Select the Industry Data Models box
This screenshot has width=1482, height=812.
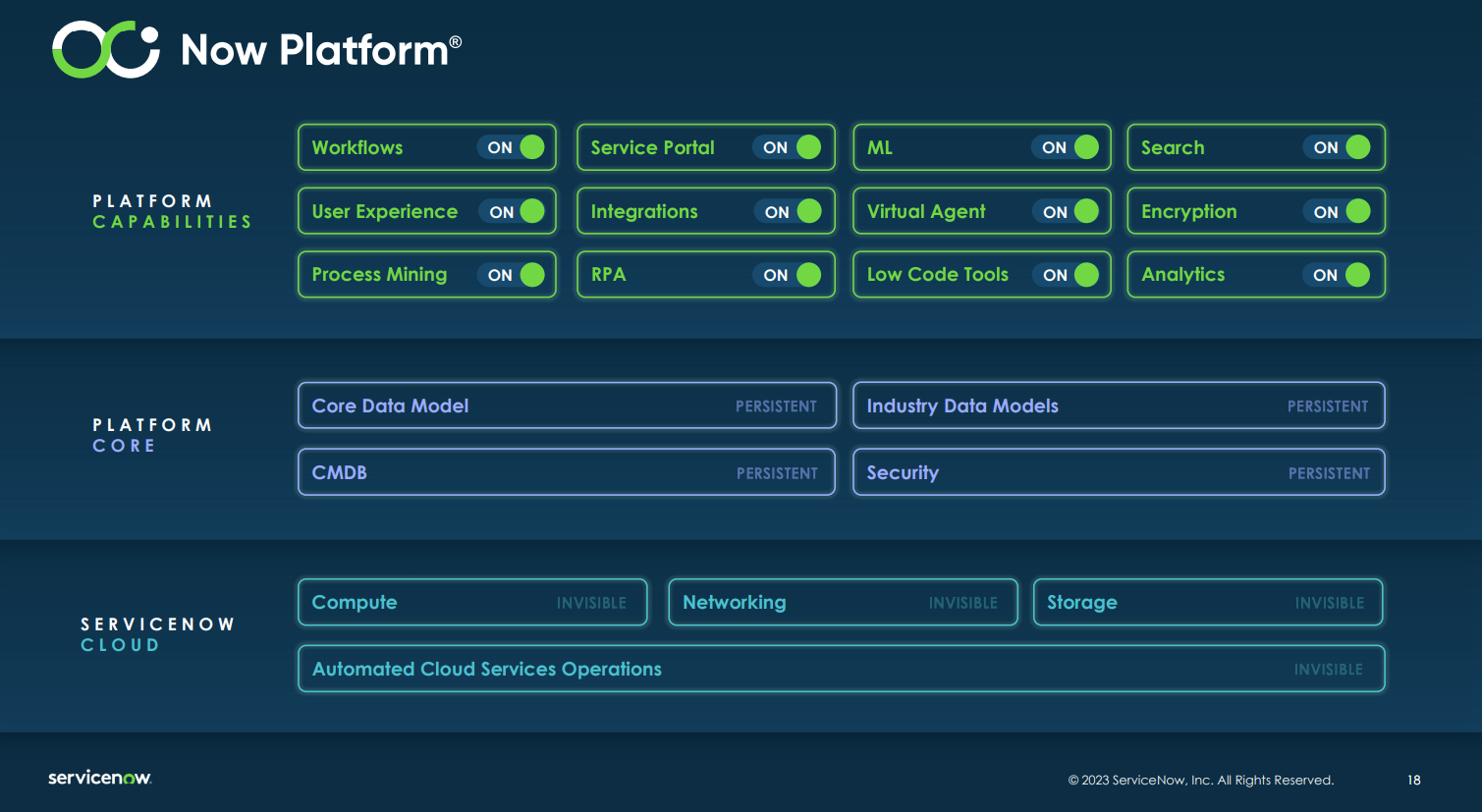pyautogui.click(x=1119, y=406)
